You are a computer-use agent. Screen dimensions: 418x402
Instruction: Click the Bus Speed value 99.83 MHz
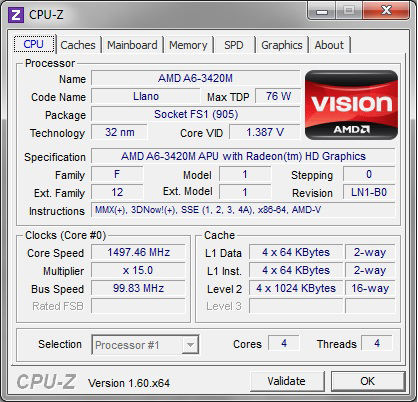click(x=138, y=288)
